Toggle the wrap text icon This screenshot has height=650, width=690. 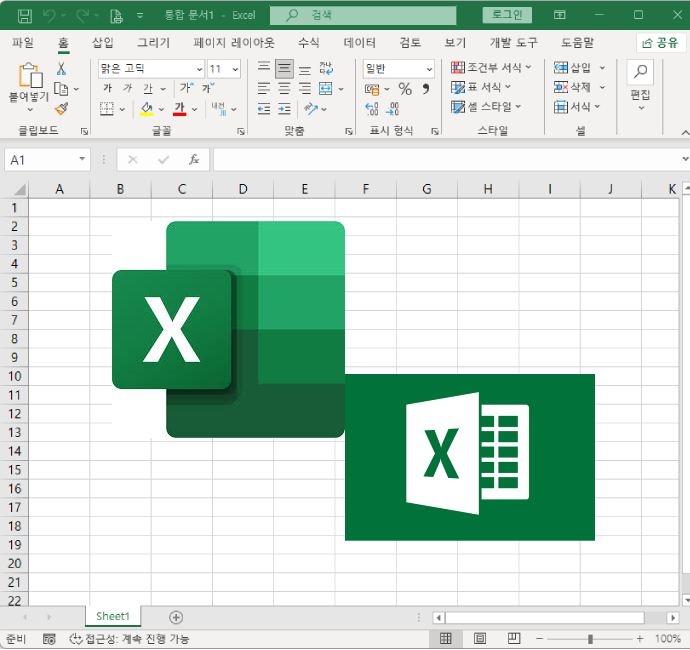point(326,68)
